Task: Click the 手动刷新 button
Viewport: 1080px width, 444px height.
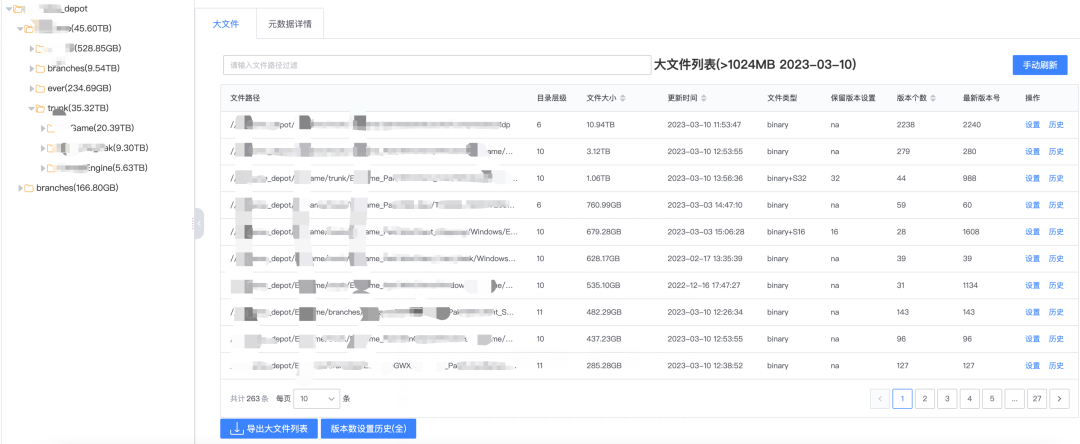Action: [1039, 65]
